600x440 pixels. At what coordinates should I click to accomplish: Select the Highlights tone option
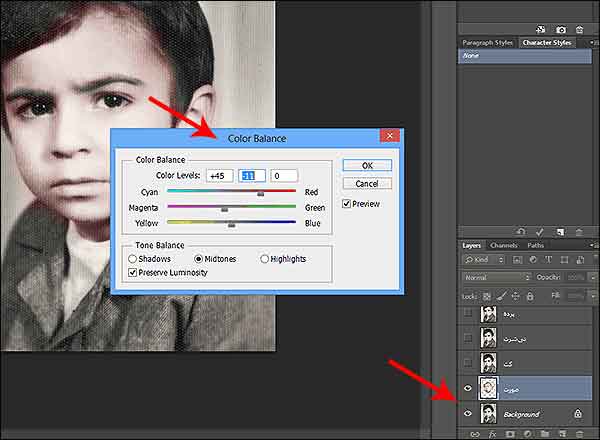(x=264, y=259)
